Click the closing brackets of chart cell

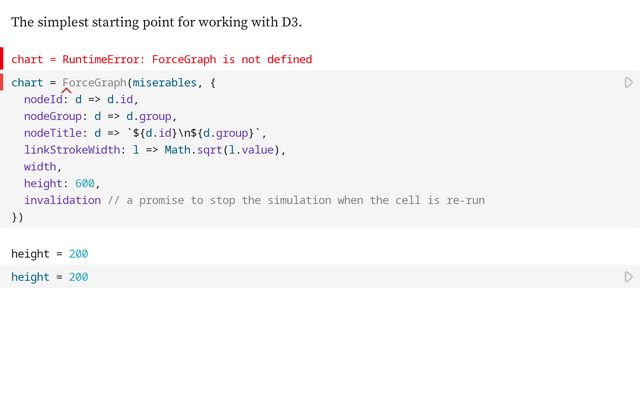17,217
